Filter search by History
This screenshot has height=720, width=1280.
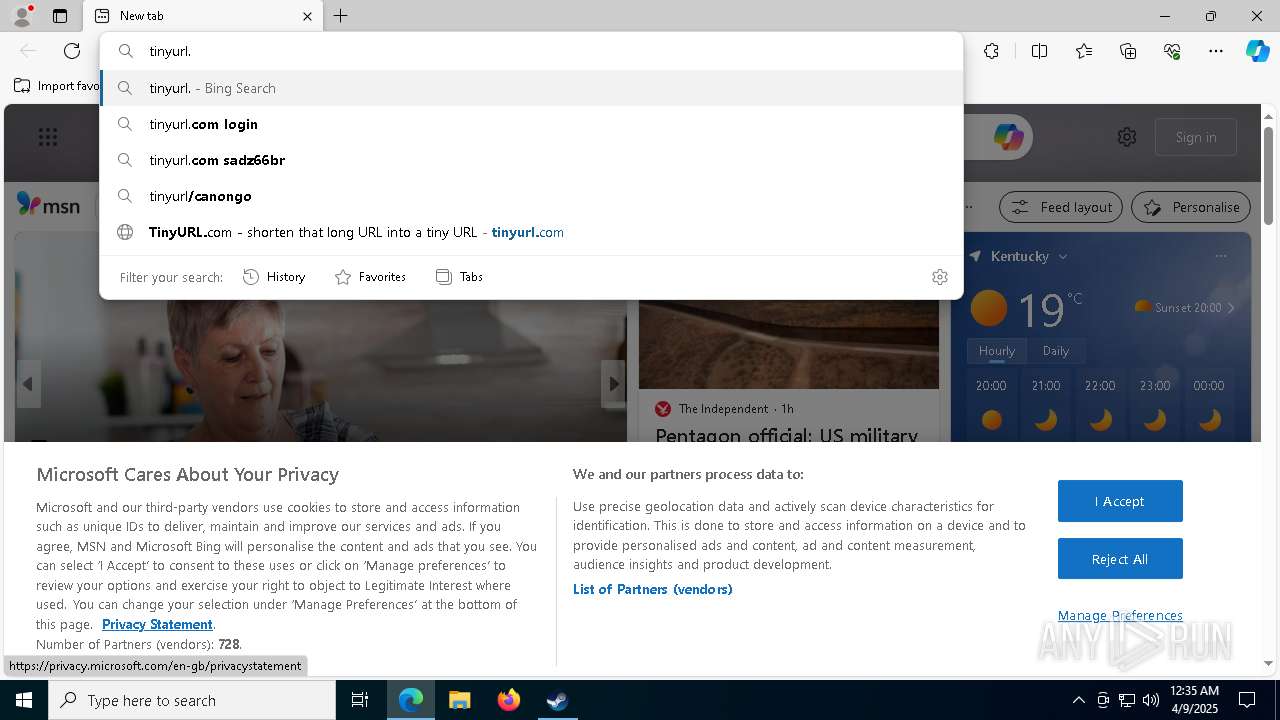click(x=274, y=277)
